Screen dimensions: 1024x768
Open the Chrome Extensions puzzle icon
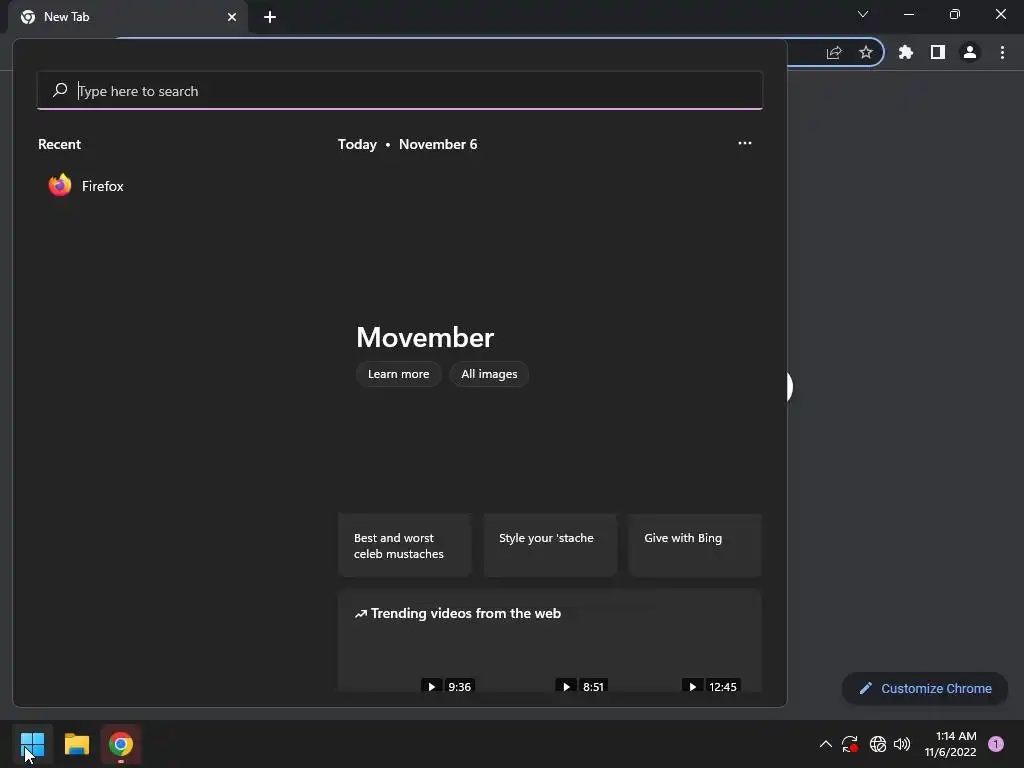click(x=906, y=52)
